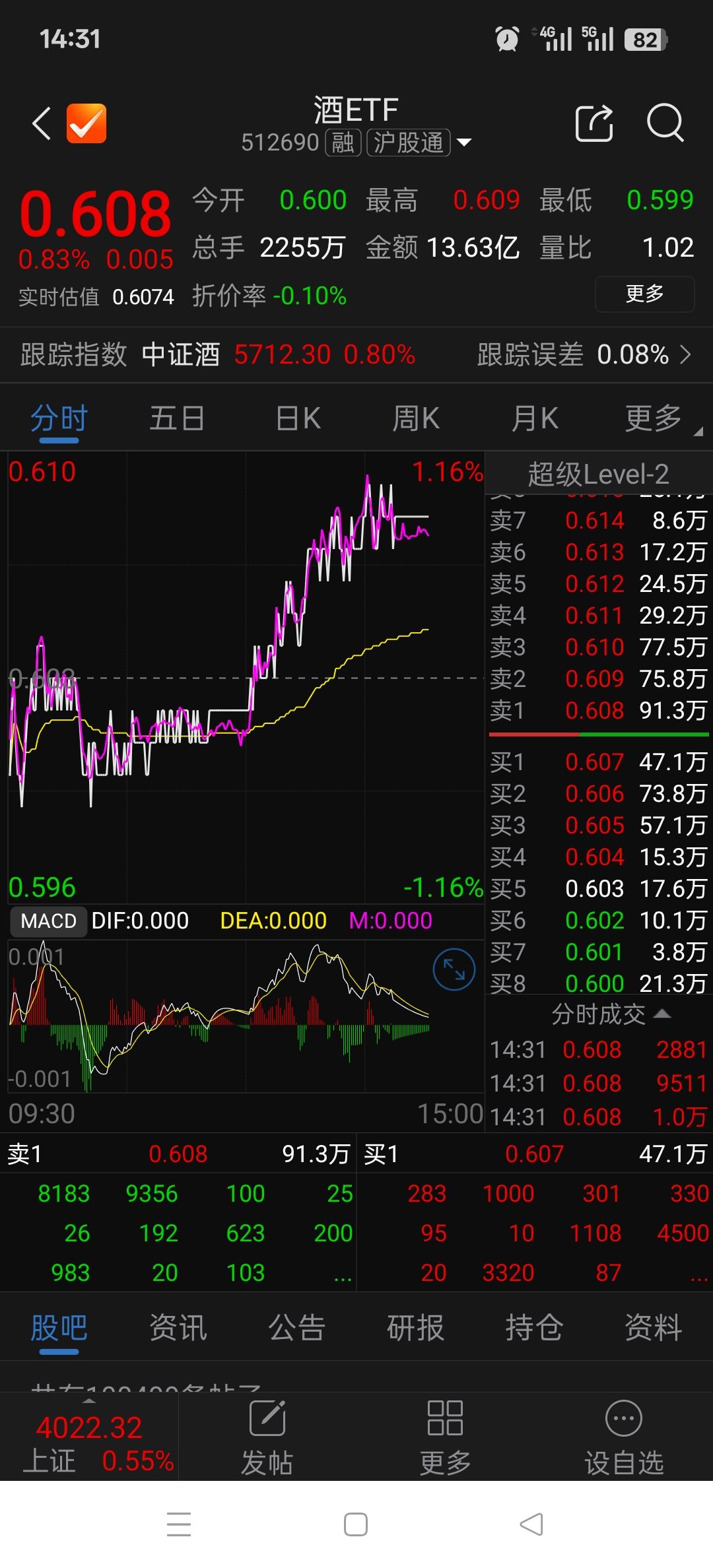Screen dimensions: 713x1568
Task: Open the share icon
Action: coord(594,123)
